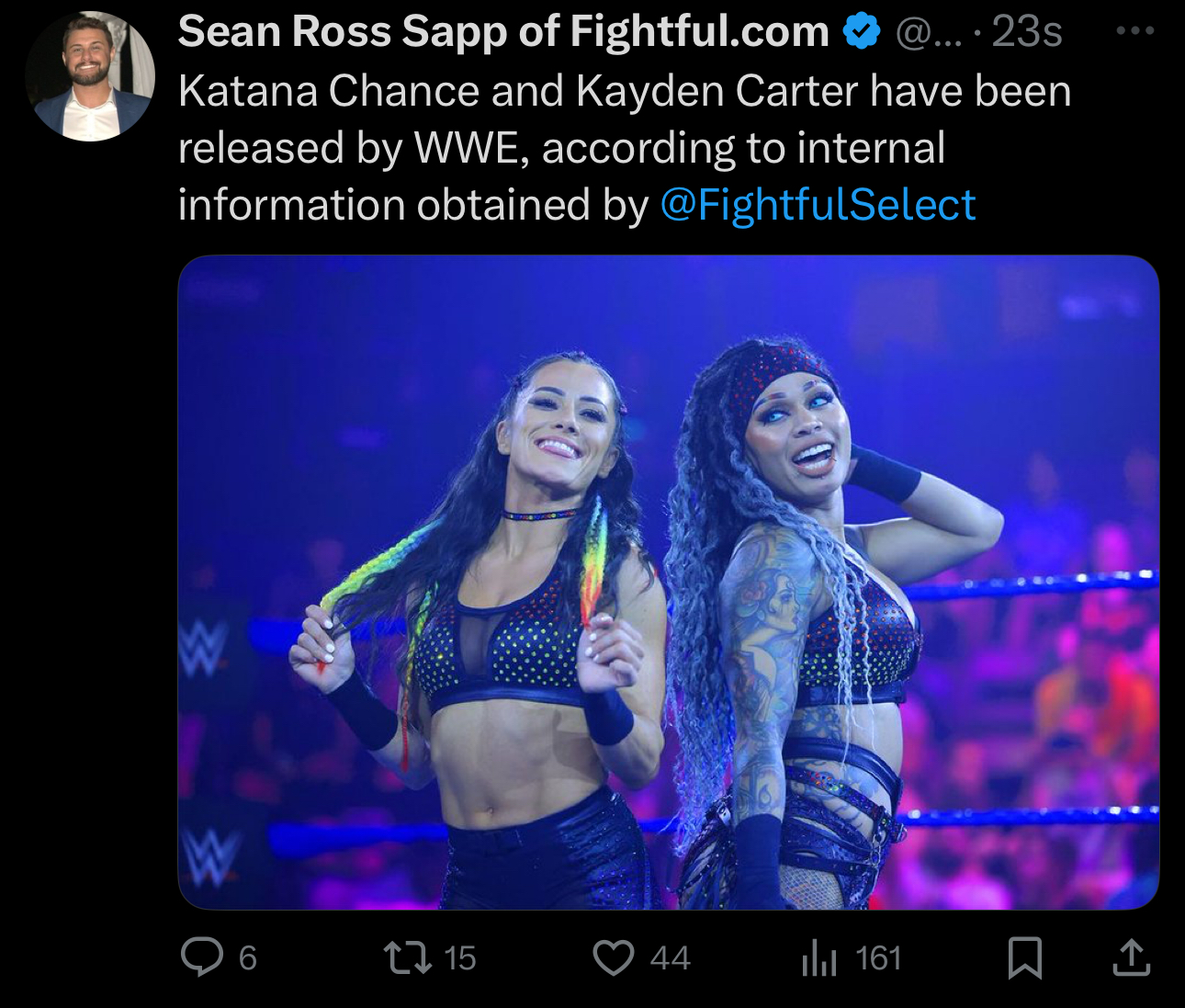Click the view count showing 161
Image resolution: width=1185 pixels, height=1008 pixels.
point(878,958)
